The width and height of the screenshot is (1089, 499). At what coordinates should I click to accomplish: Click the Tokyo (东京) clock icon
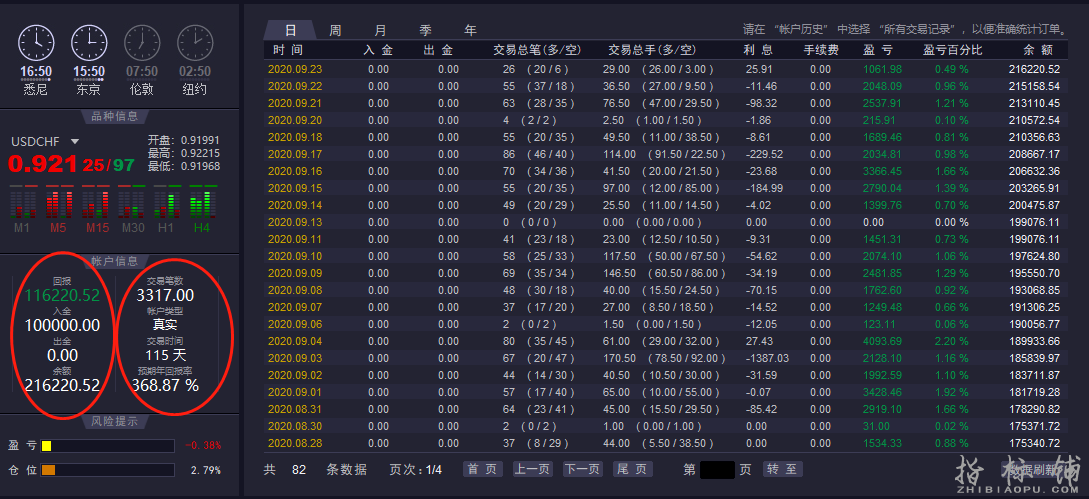coord(89,43)
